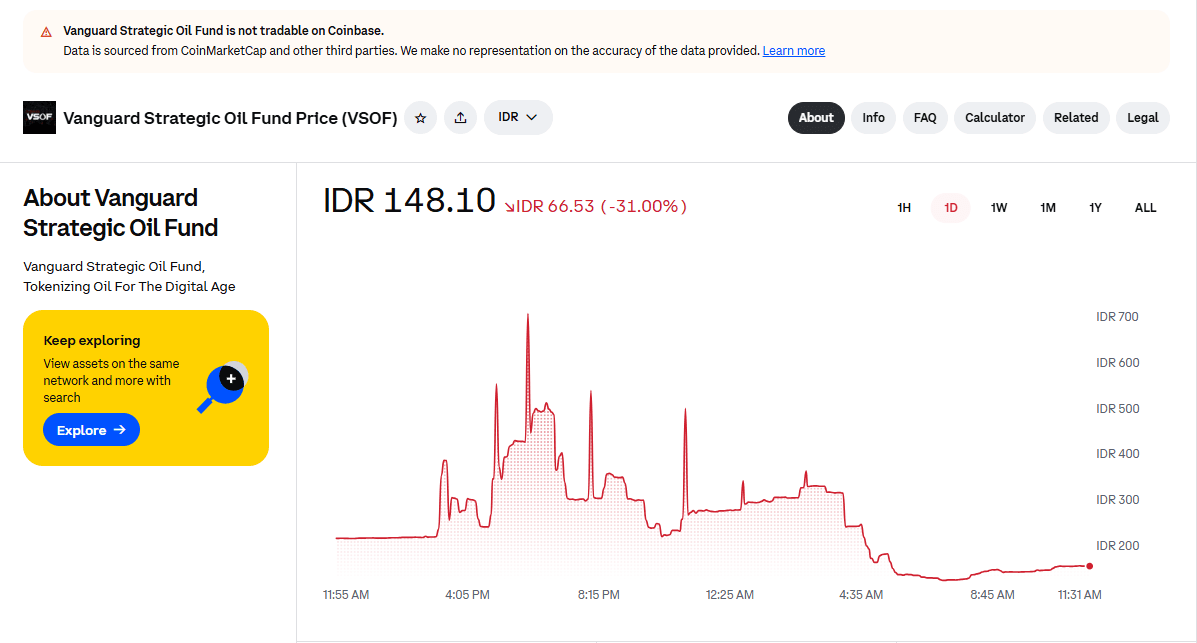Screen dimensions: 1197x643
Task: Open the IDR currency dropdown
Action: 518,118
